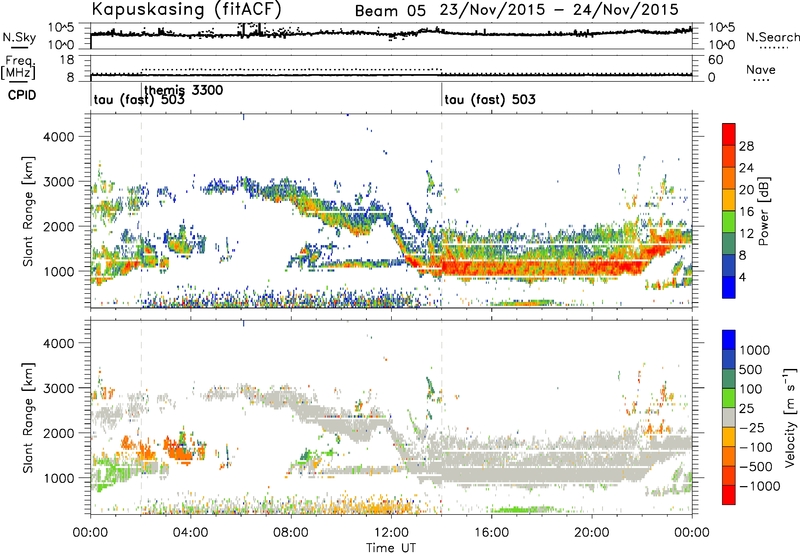This screenshot has width=800, height=554.
Task: Click the '20:00' time axis label
Action: pyautogui.click(x=592, y=533)
